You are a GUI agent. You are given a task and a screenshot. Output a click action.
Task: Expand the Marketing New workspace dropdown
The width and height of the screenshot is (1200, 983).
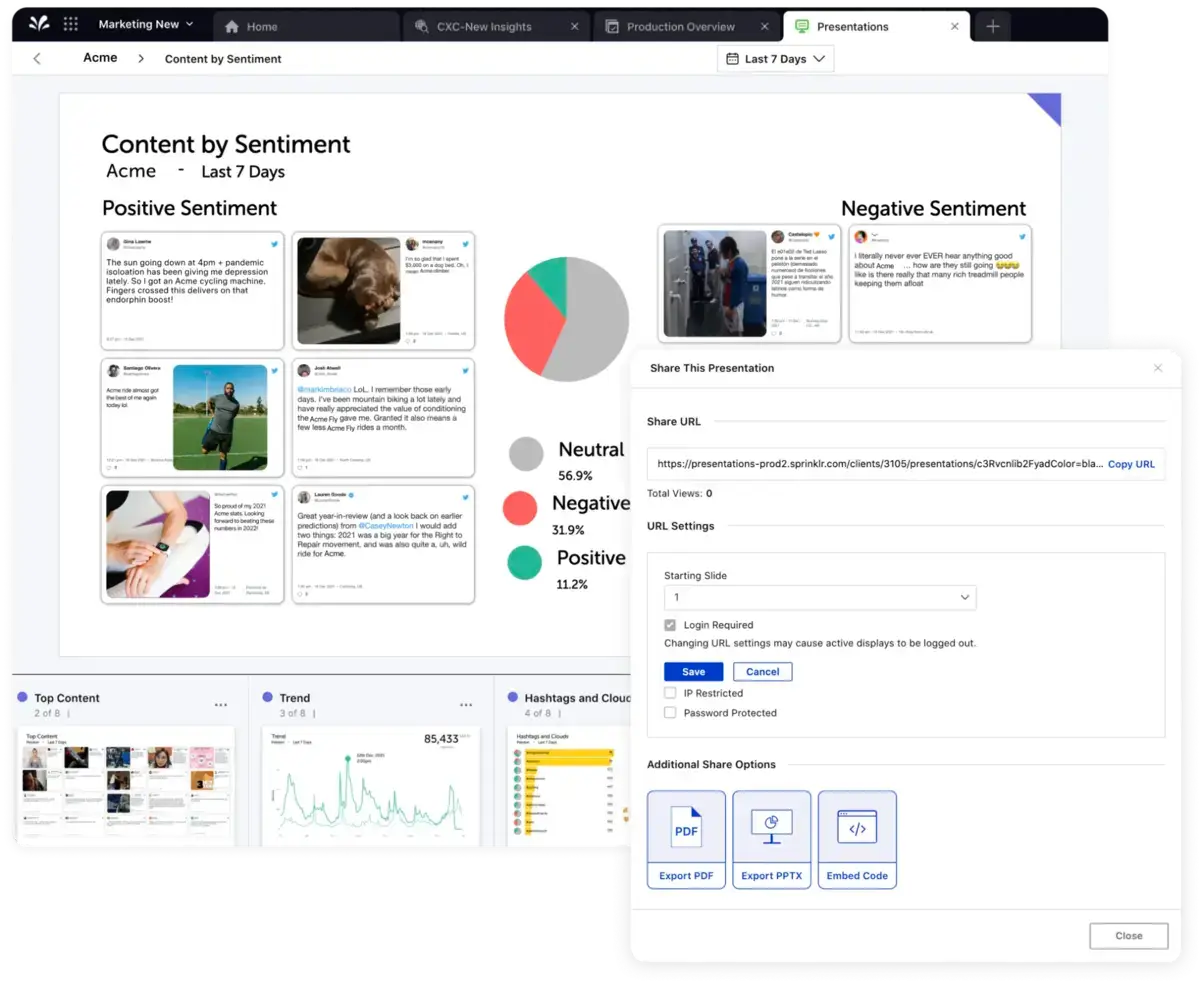(x=146, y=23)
